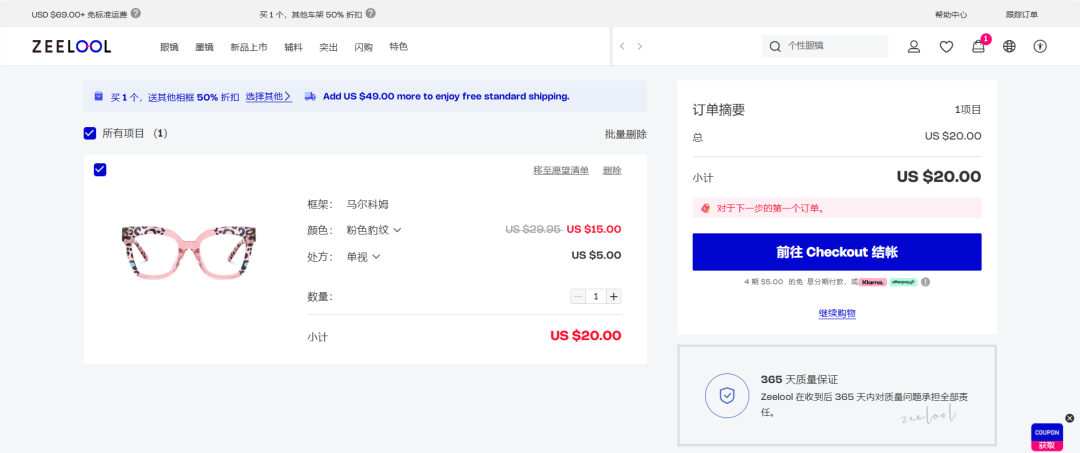Click the 继续购物 link
The width and height of the screenshot is (1080, 453).
[837, 313]
